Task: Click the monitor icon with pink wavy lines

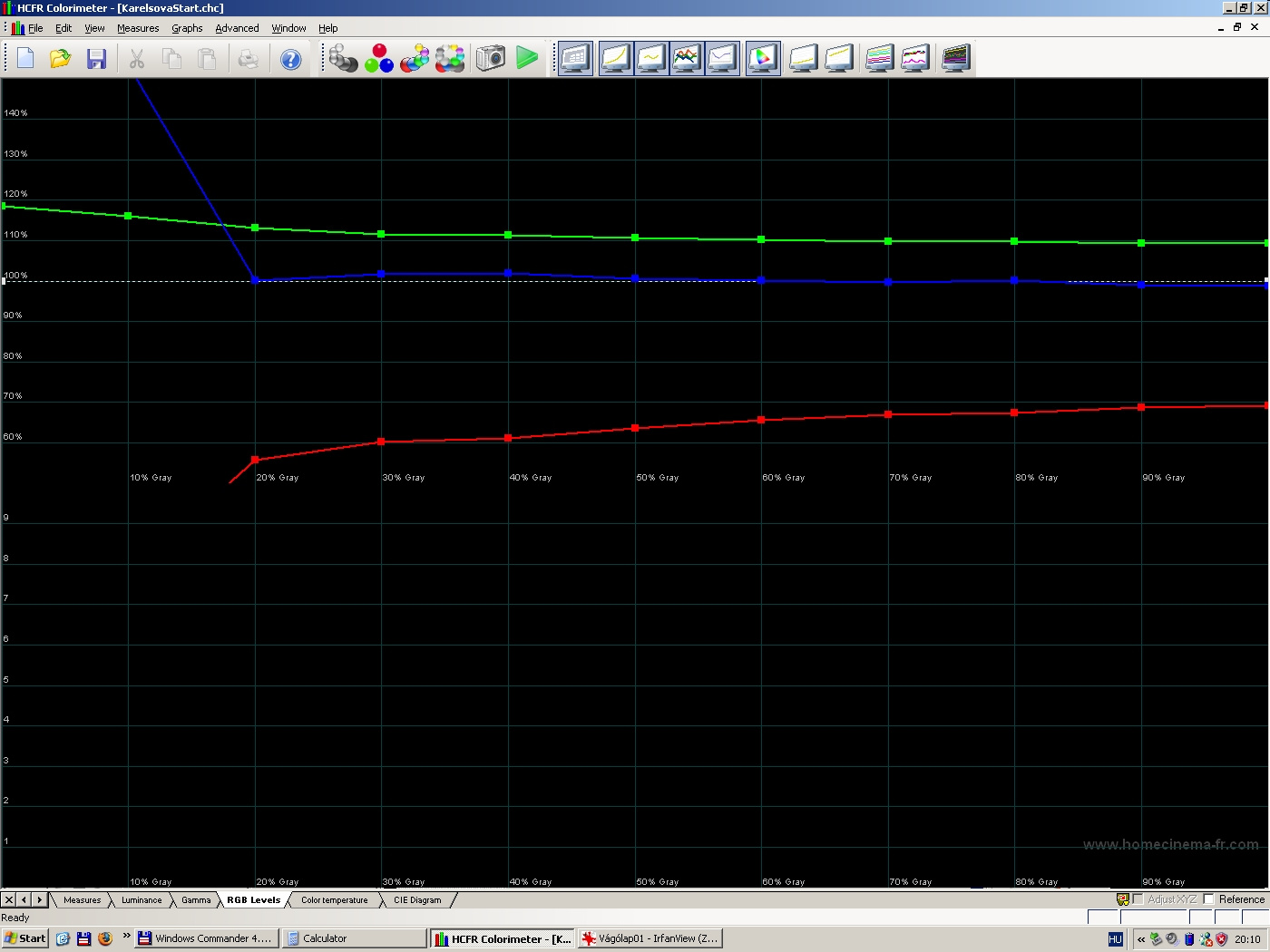Action: 915,59
